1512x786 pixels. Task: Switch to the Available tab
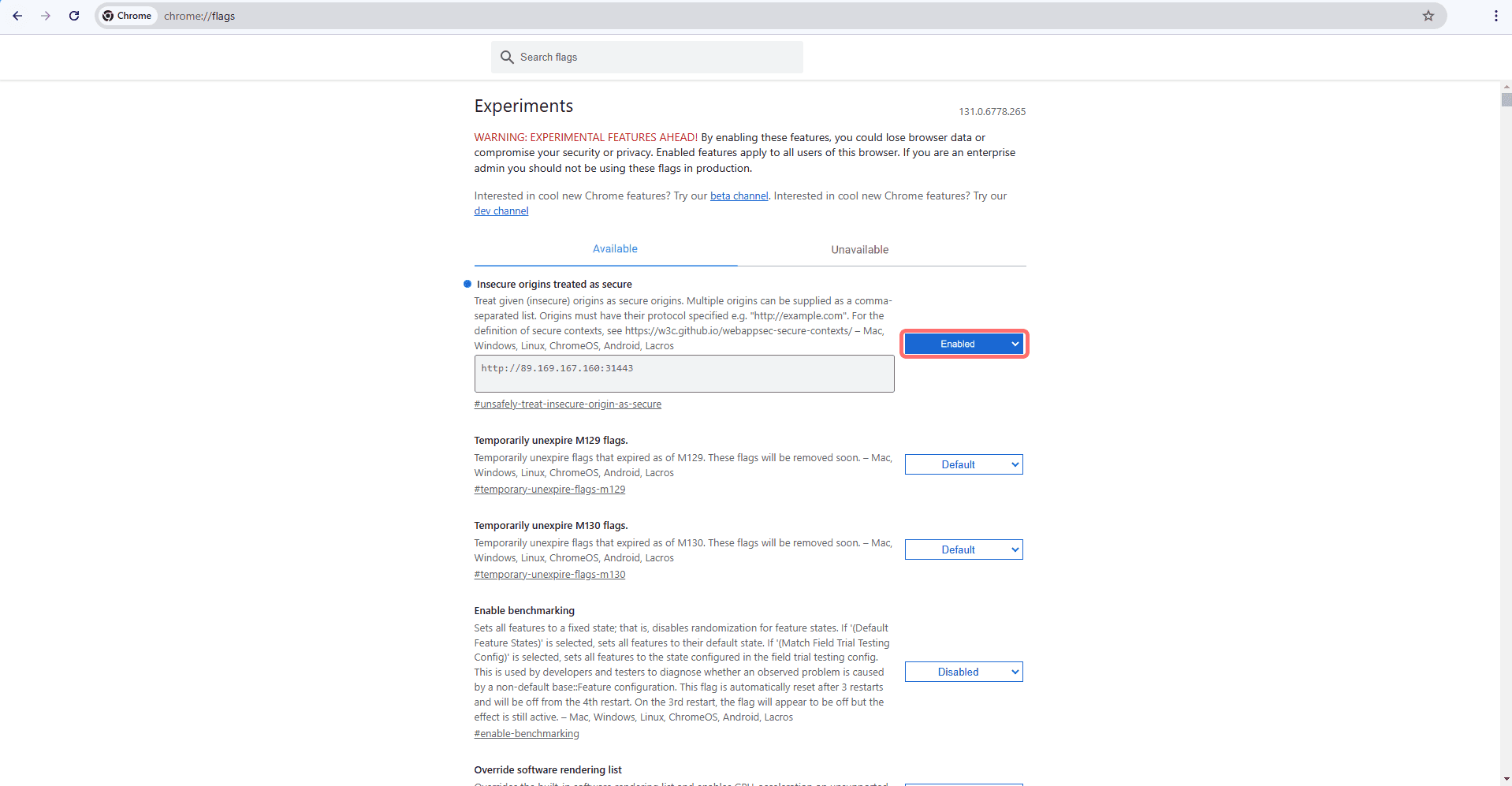pyautogui.click(x=615, y=249)
